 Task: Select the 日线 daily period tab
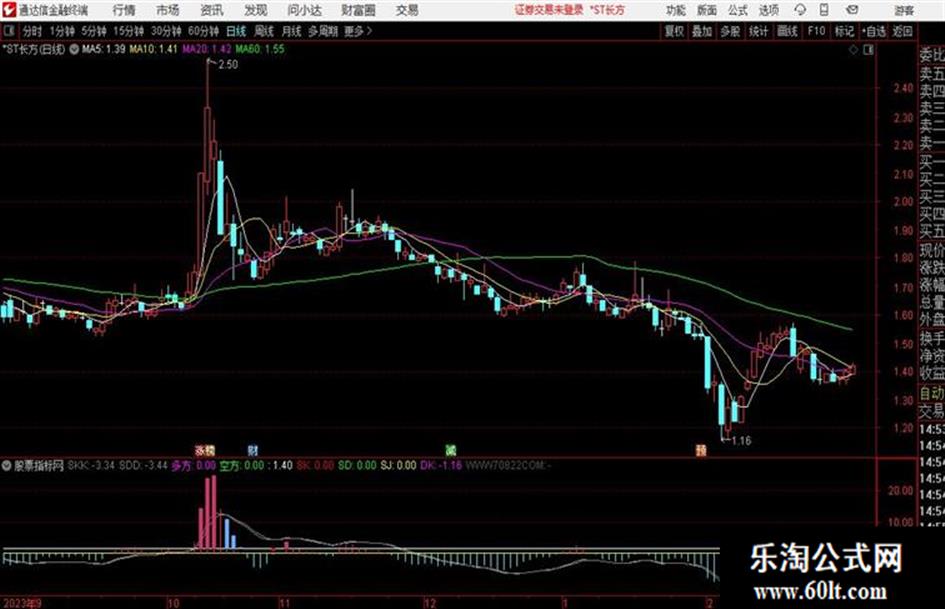coord(236,31)
